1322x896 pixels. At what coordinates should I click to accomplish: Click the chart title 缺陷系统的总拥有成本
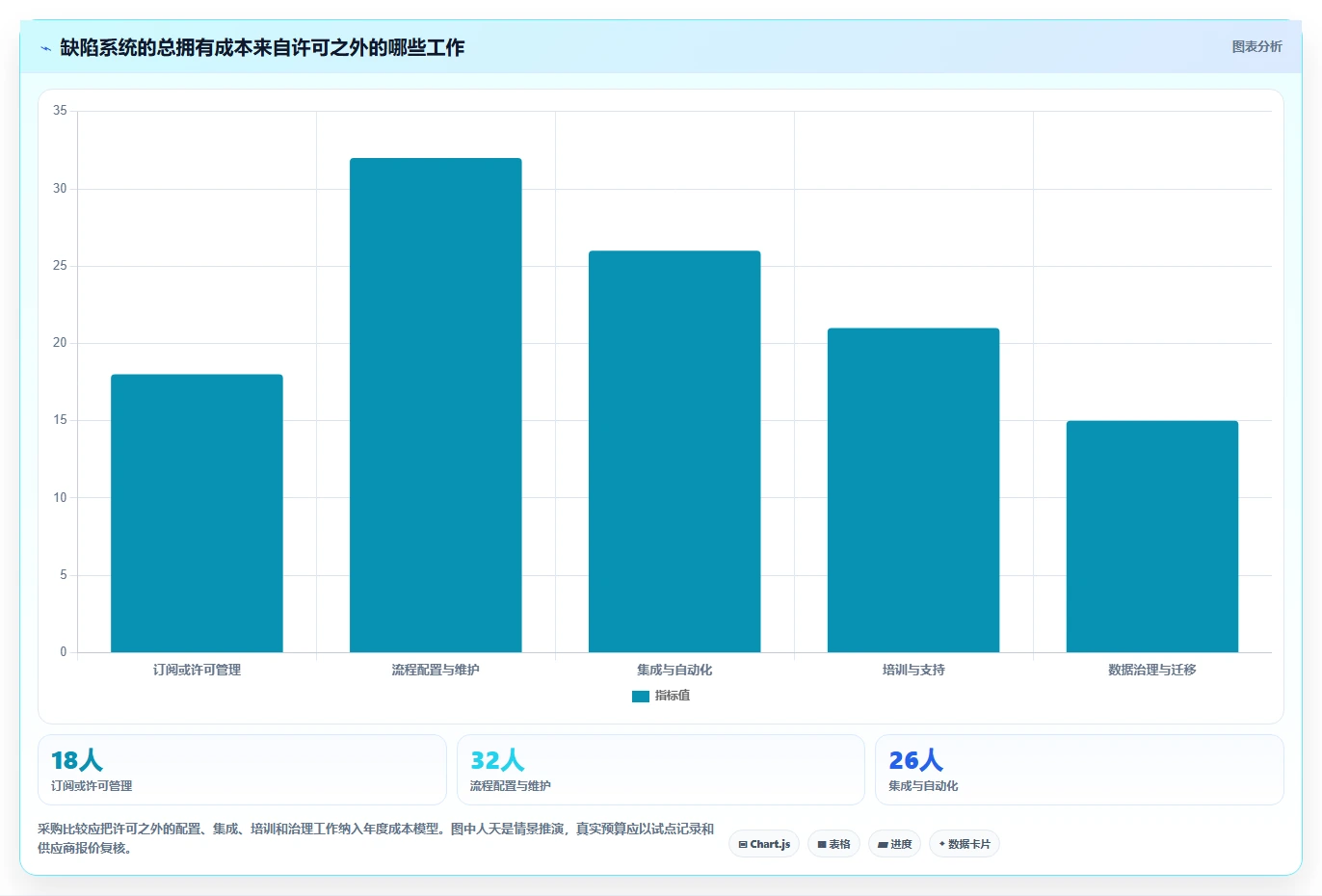click(262, 47)
